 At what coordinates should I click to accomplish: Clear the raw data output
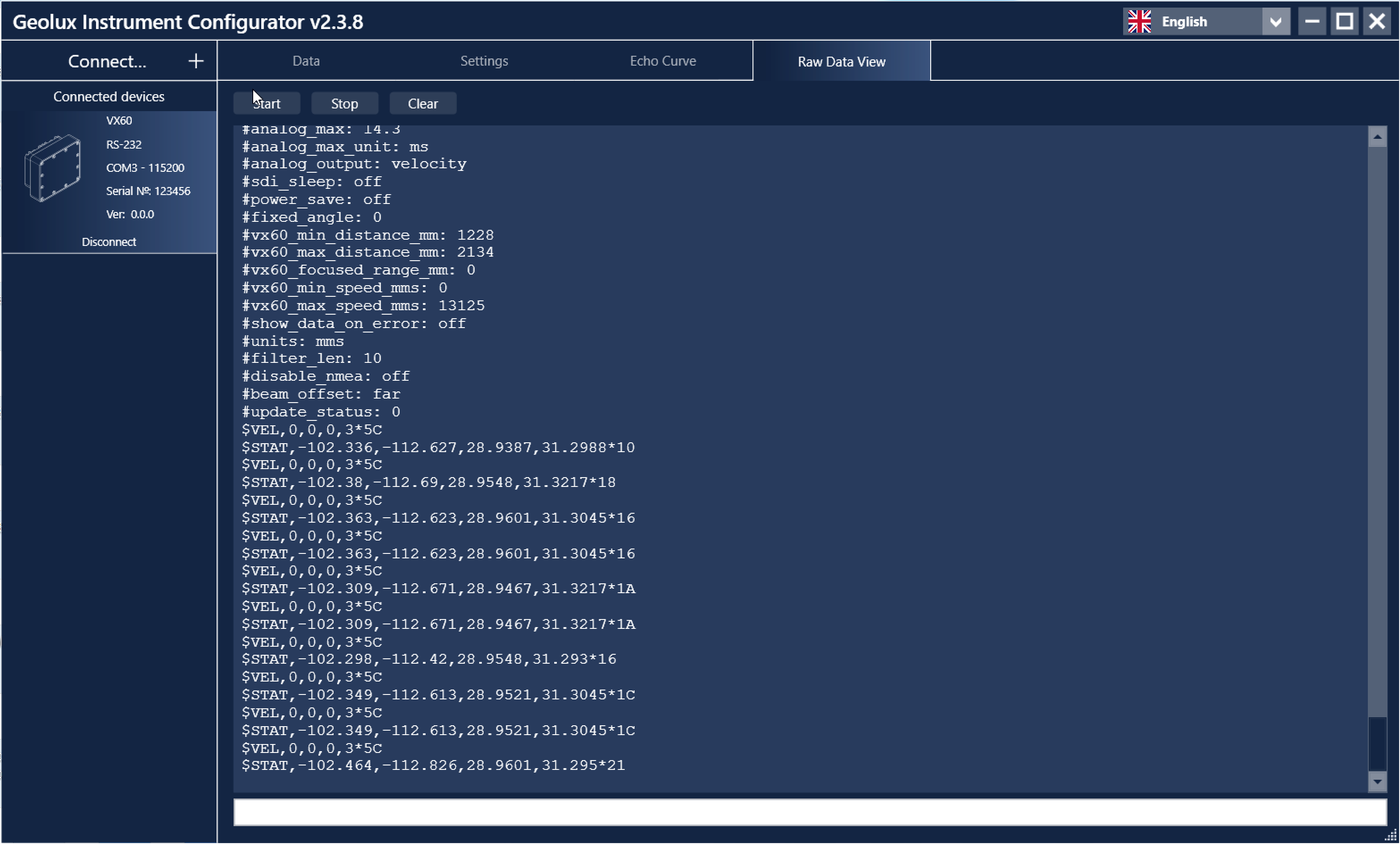423,104
